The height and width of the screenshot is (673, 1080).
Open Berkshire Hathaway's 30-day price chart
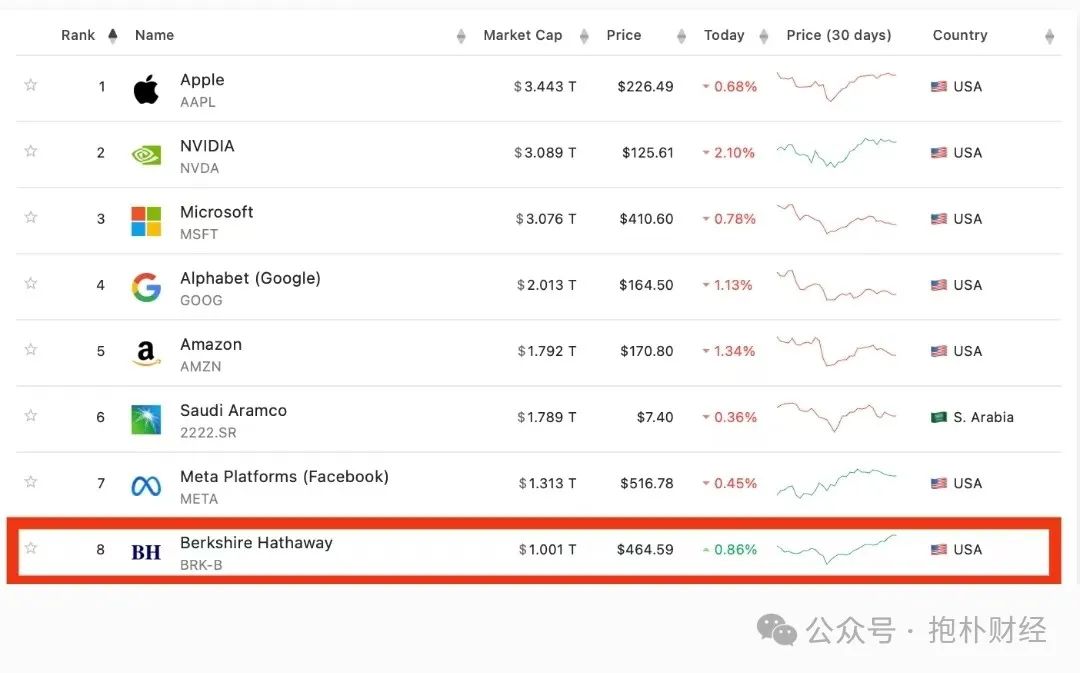(x=836, y=549)
